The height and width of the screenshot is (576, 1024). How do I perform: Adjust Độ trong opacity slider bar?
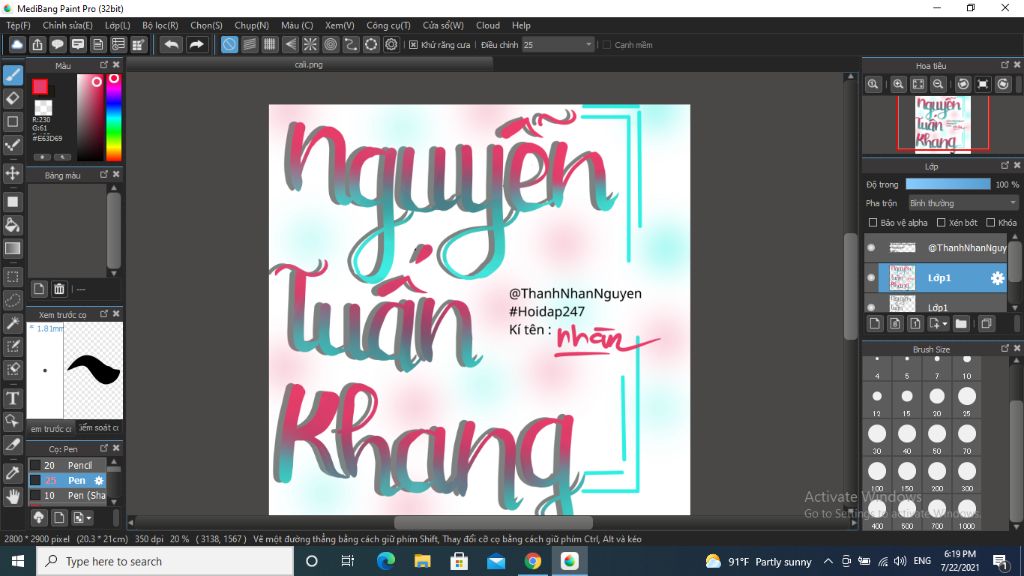(x=948, y=184)
